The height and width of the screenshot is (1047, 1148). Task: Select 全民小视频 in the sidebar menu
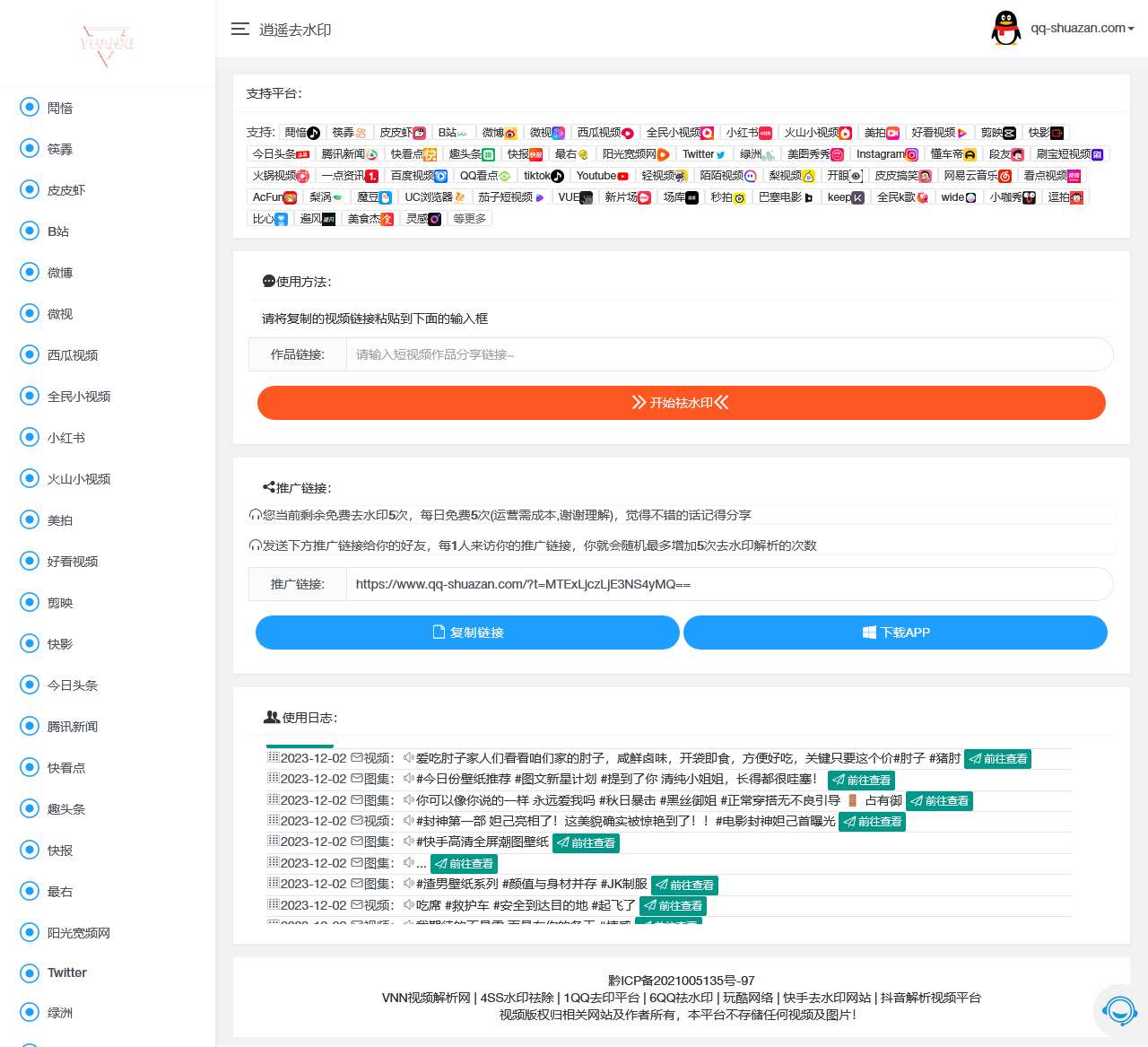tap(79, 396)
